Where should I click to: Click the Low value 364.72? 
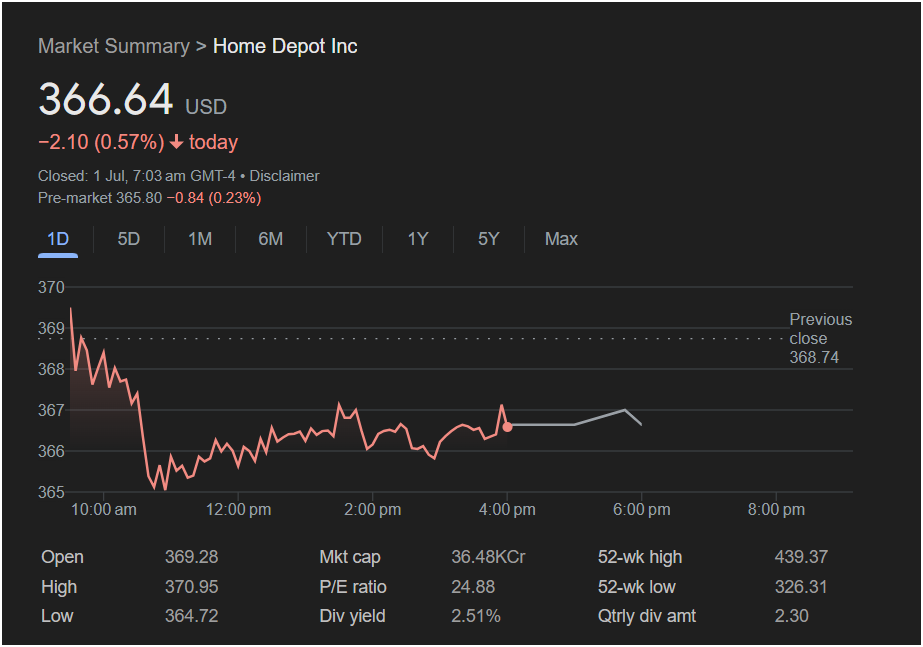pos(191,616)
